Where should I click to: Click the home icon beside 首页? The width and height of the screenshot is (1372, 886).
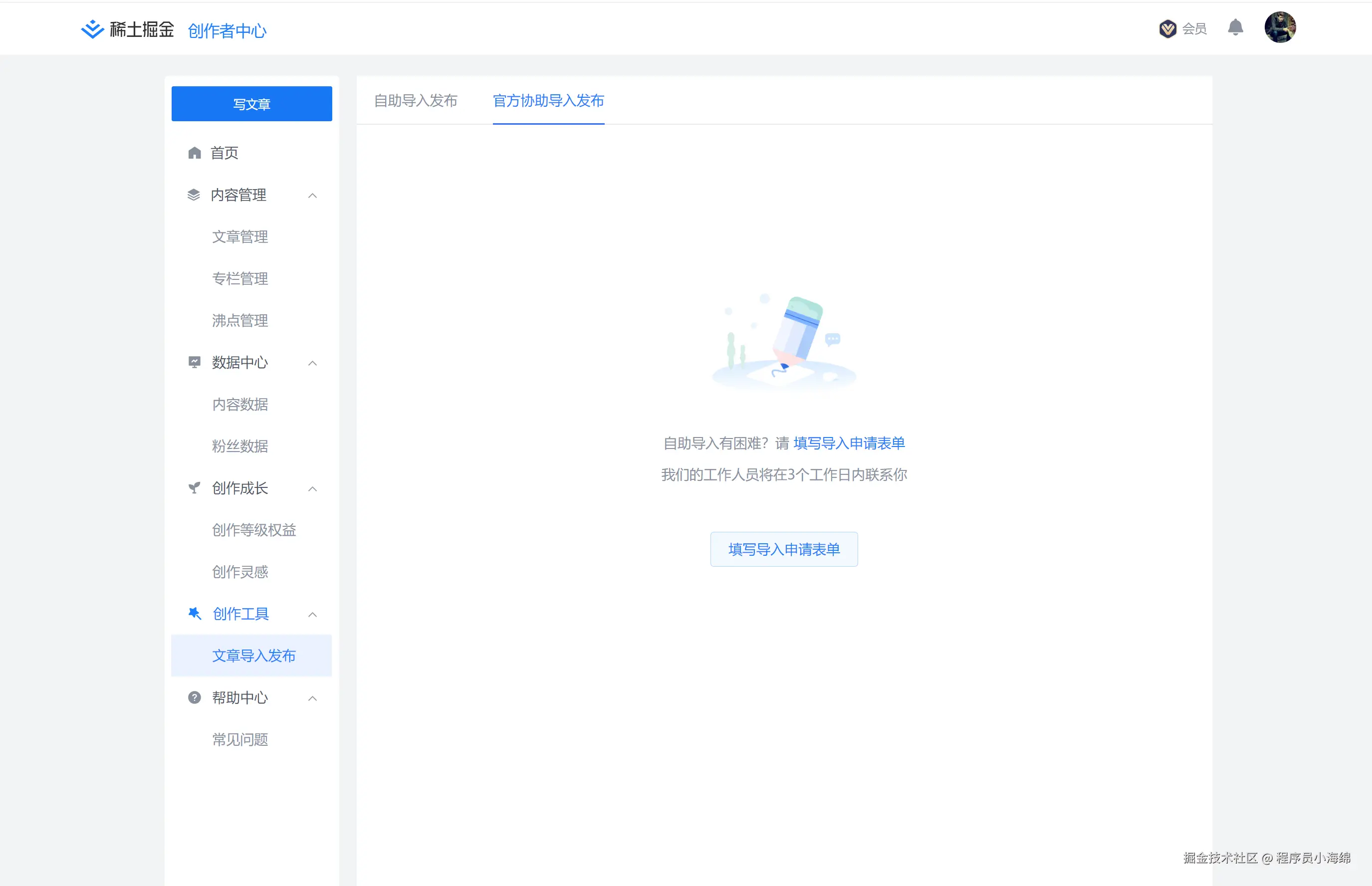coord(194,153)
